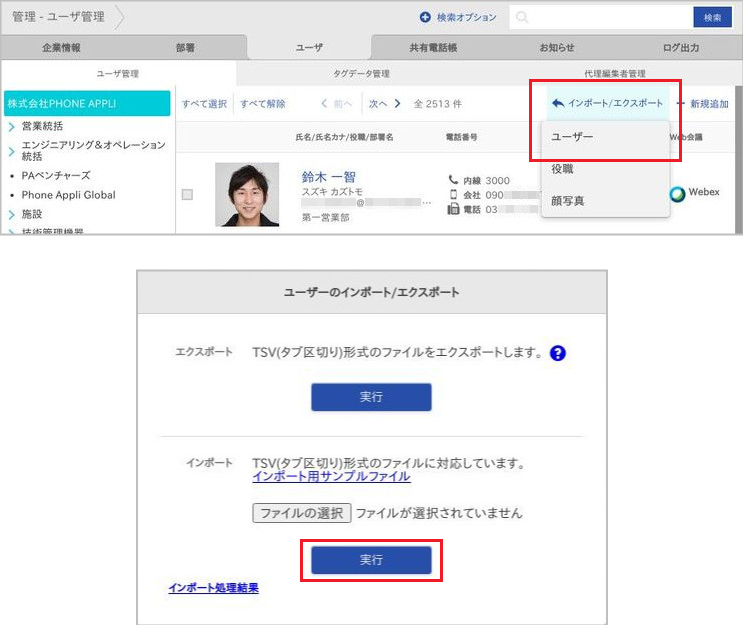Open the 企業情報 tab

pyautogui.click(x=62, y=47)
